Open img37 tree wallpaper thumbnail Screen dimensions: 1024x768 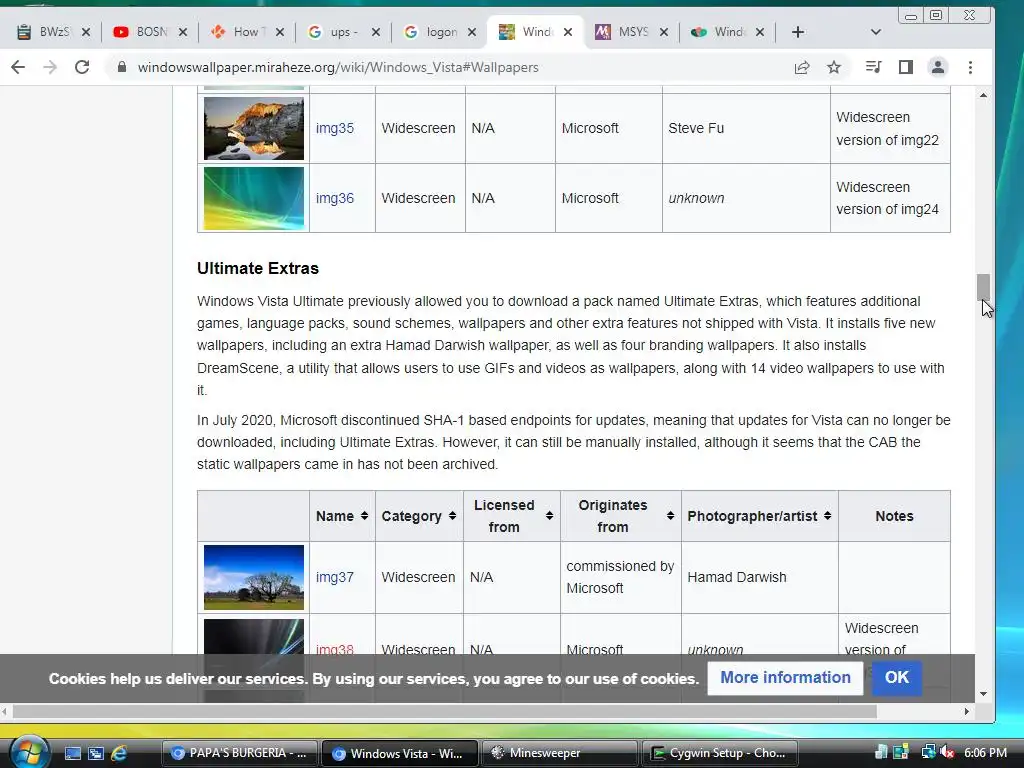(x=253, y=577)
